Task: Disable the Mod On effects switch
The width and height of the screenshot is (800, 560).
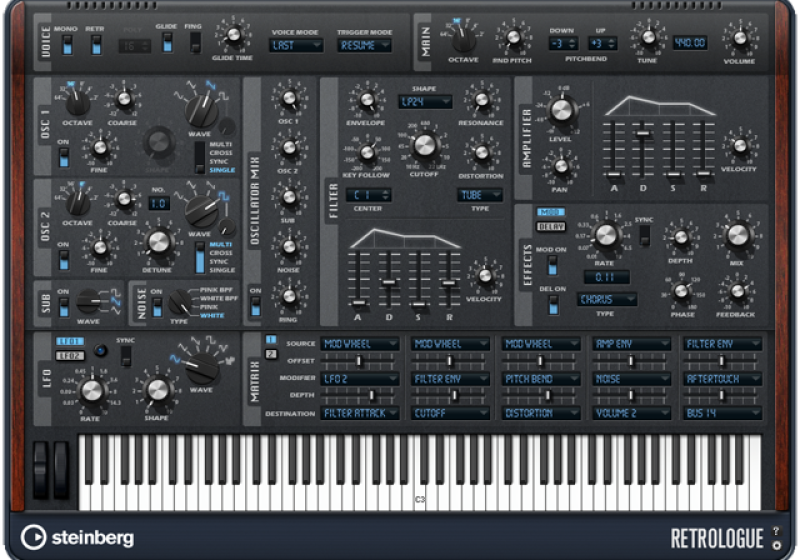Action: pyautogui.click(x=551, y=264)
